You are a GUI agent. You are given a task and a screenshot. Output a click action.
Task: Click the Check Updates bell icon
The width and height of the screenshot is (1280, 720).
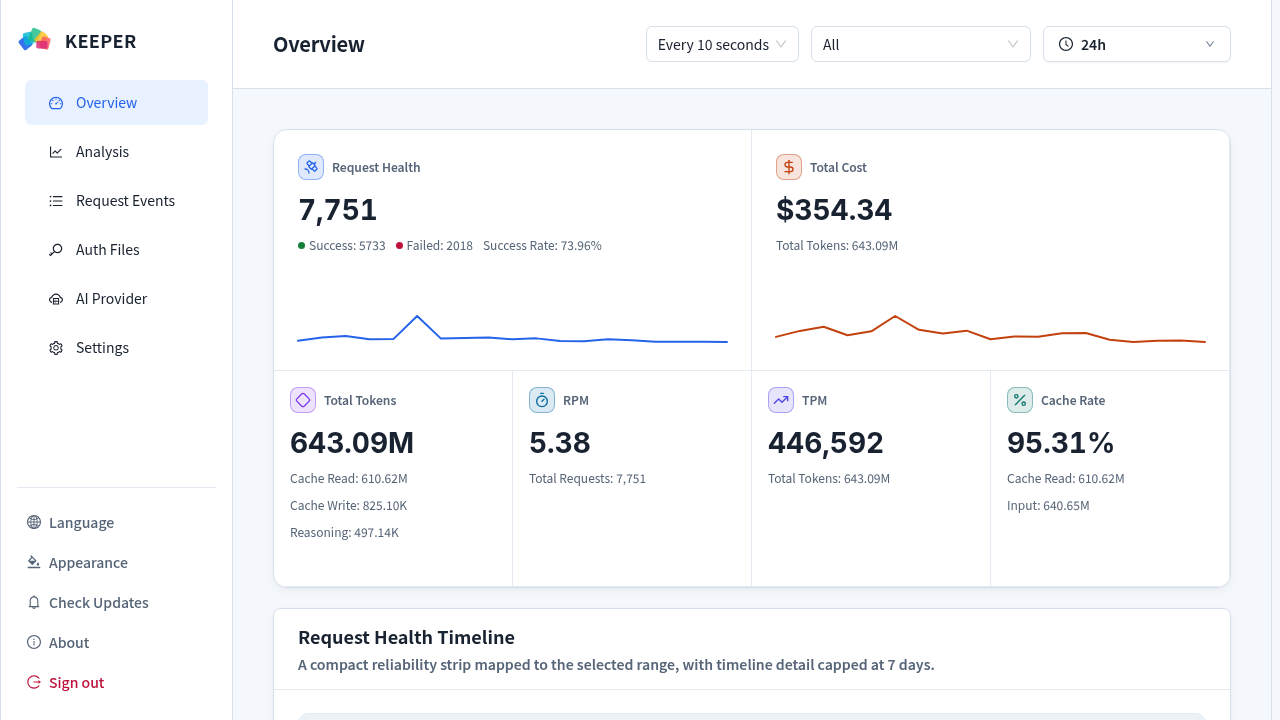point(34,603)
